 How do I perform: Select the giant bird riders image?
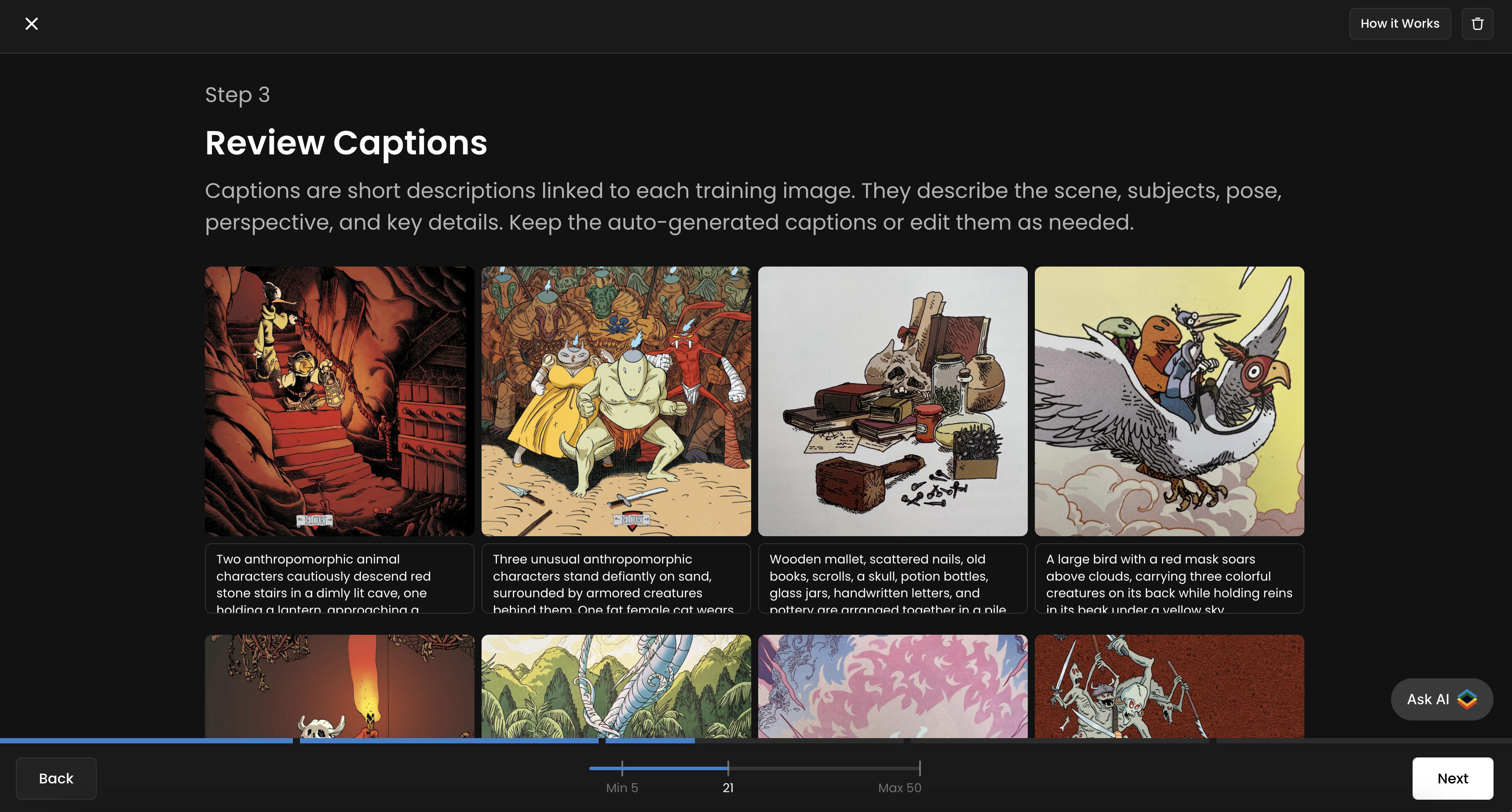[x=1169, y=401]
